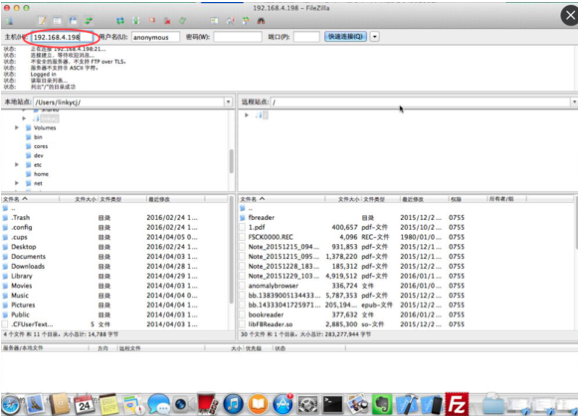Toggle local directory tree display icon
Screen dimensions: 582x420
coord(57,21)
